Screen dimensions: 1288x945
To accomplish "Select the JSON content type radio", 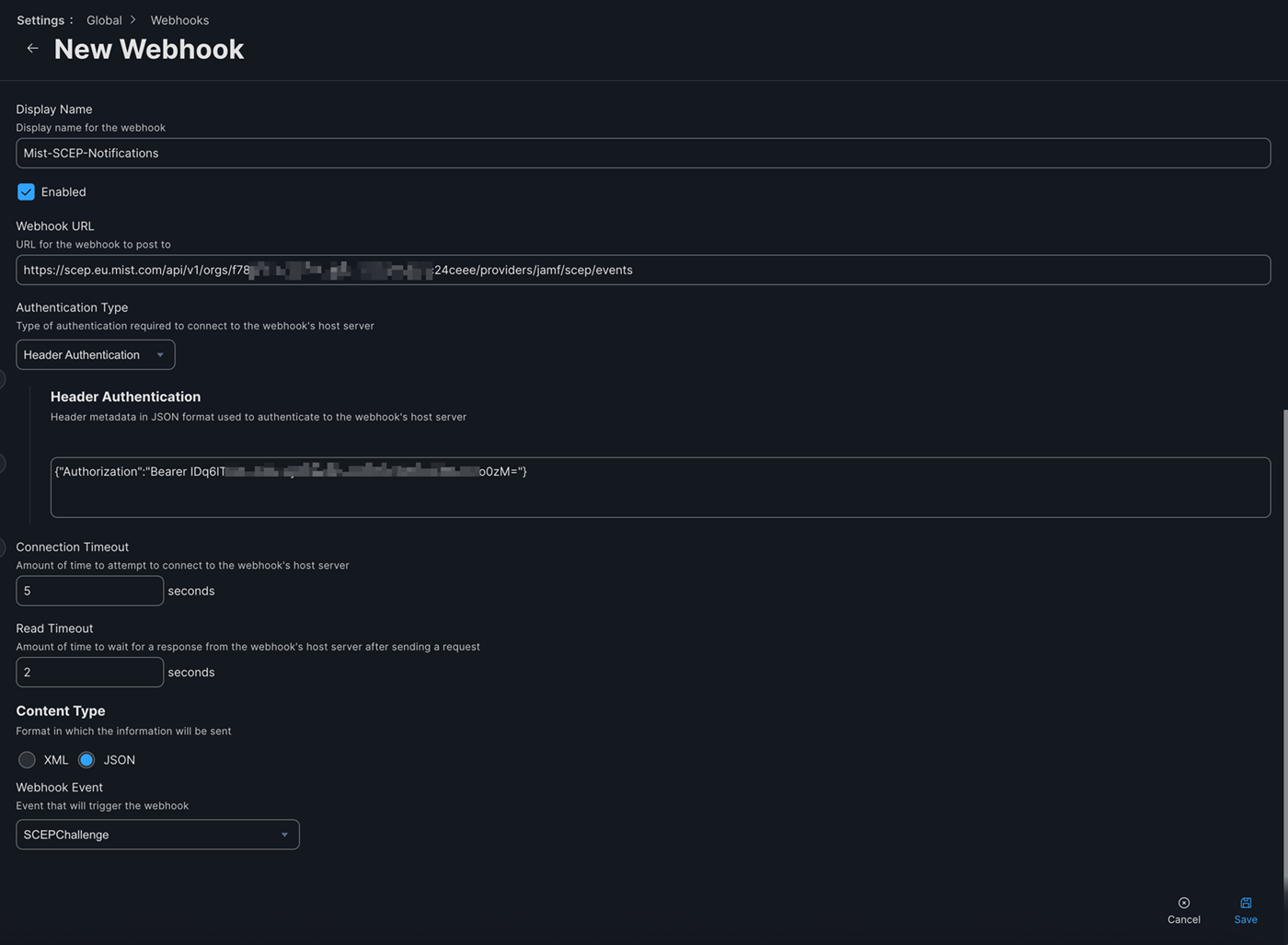I will point(86,760).
